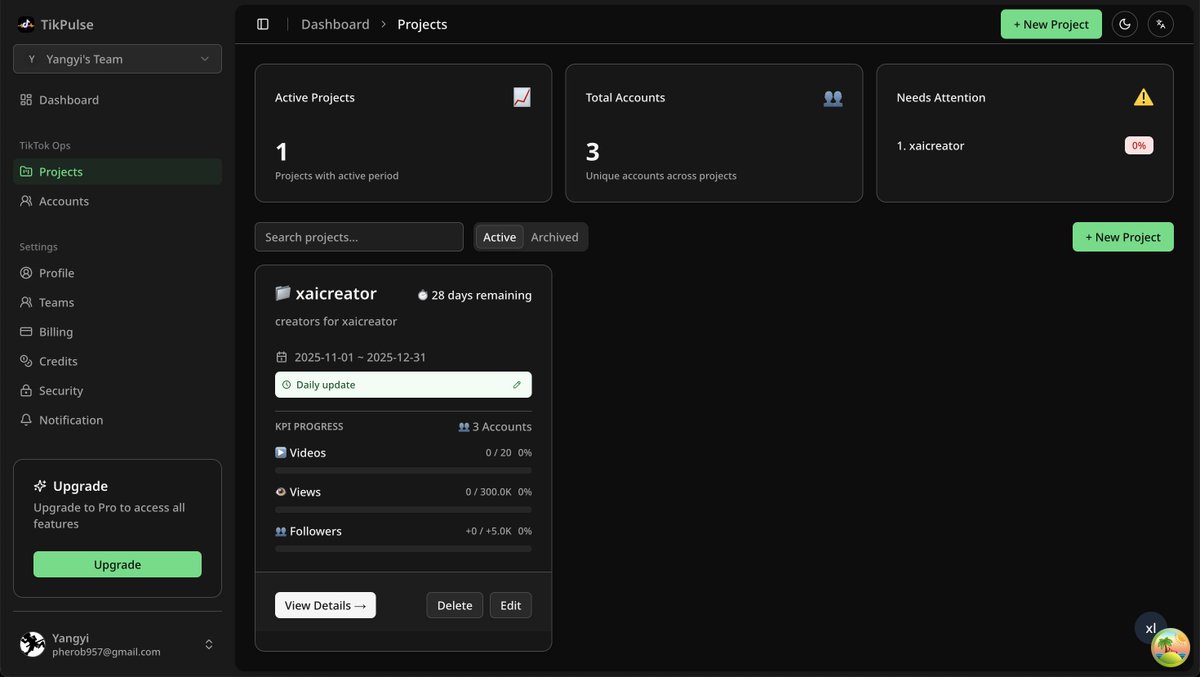Toggle dark mode with moon icon
Viewport: 1200px width, 677px height.
point(1125,24)
